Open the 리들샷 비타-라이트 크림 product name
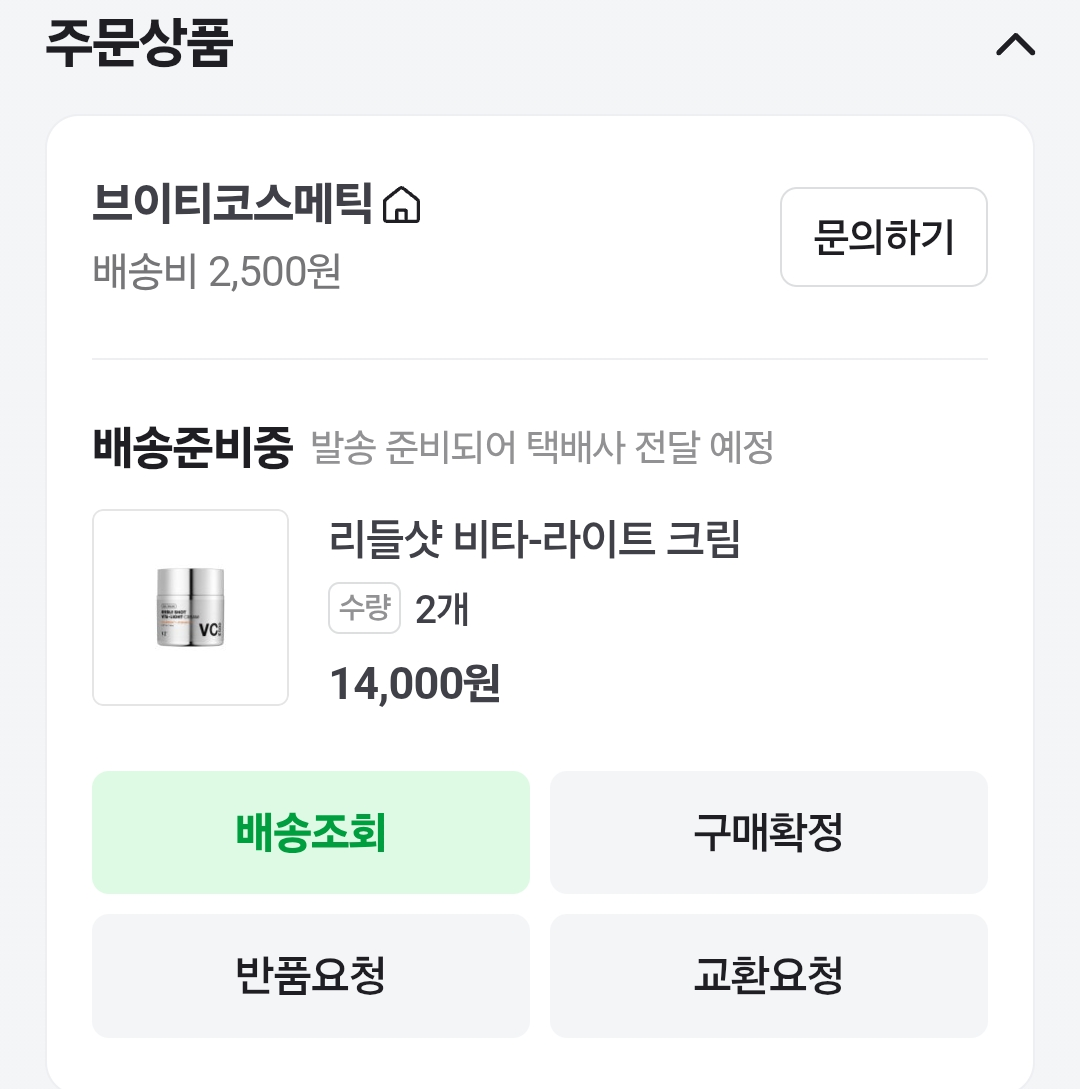 (x=534, y=540)
